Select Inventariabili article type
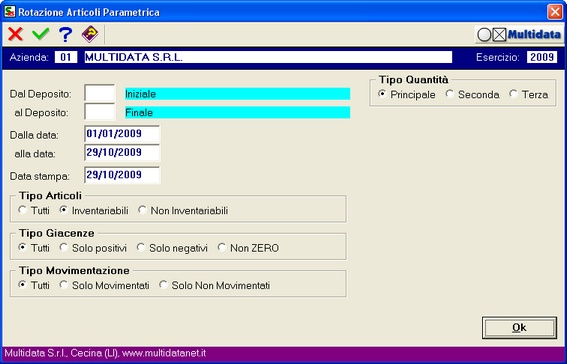 click(94, 210)
